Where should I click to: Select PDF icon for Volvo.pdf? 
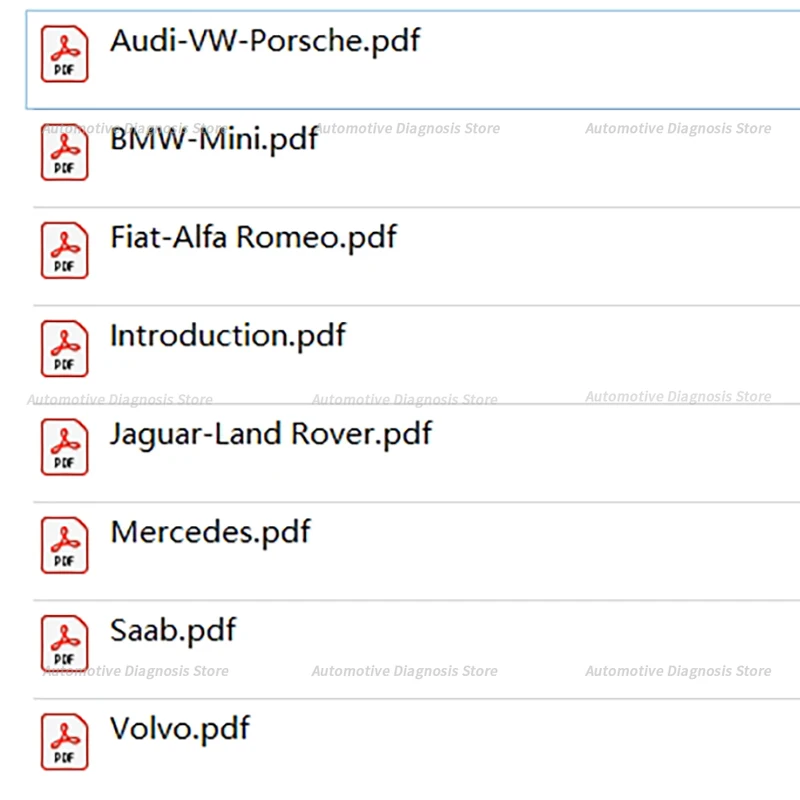point(64,742)
